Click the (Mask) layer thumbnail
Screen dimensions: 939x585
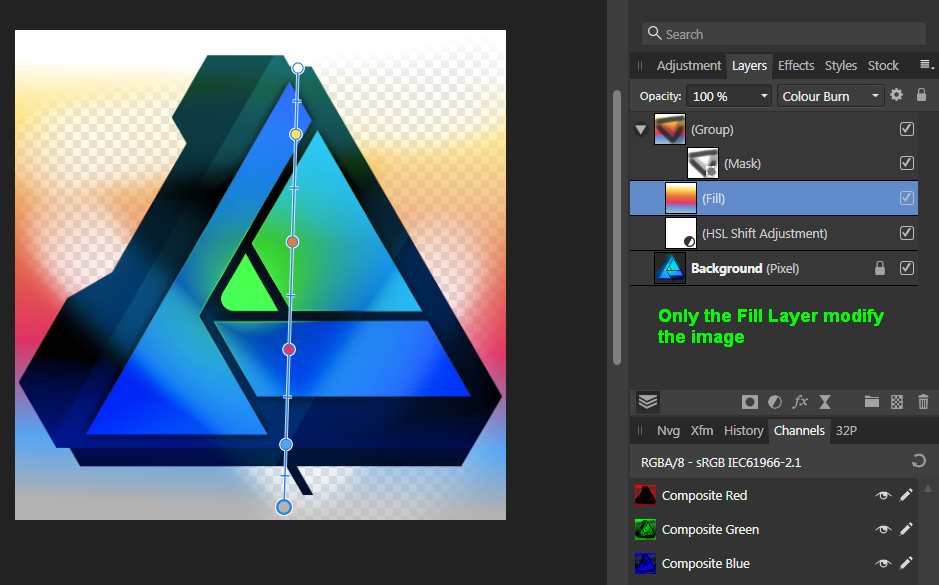tap(702, 163)
